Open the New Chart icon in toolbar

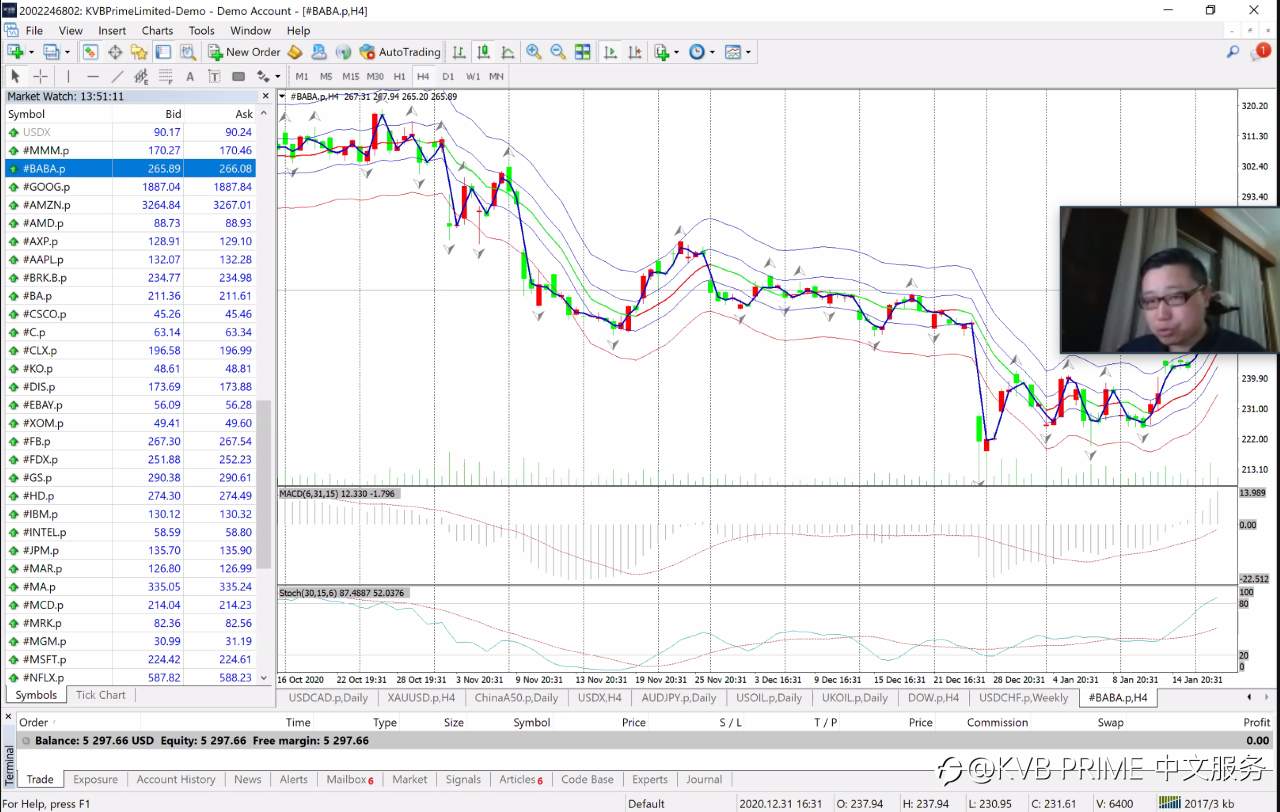[15, 51]
